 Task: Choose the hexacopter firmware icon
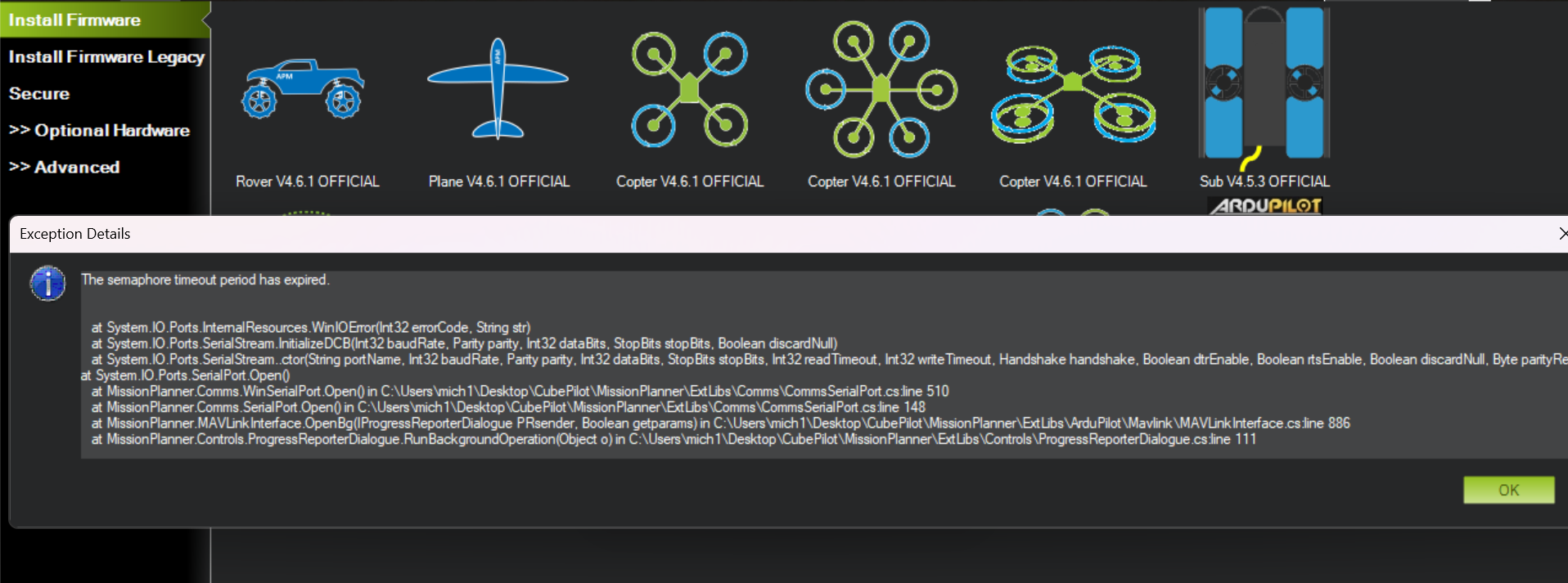pyautogui.click(x=881, y=88)
